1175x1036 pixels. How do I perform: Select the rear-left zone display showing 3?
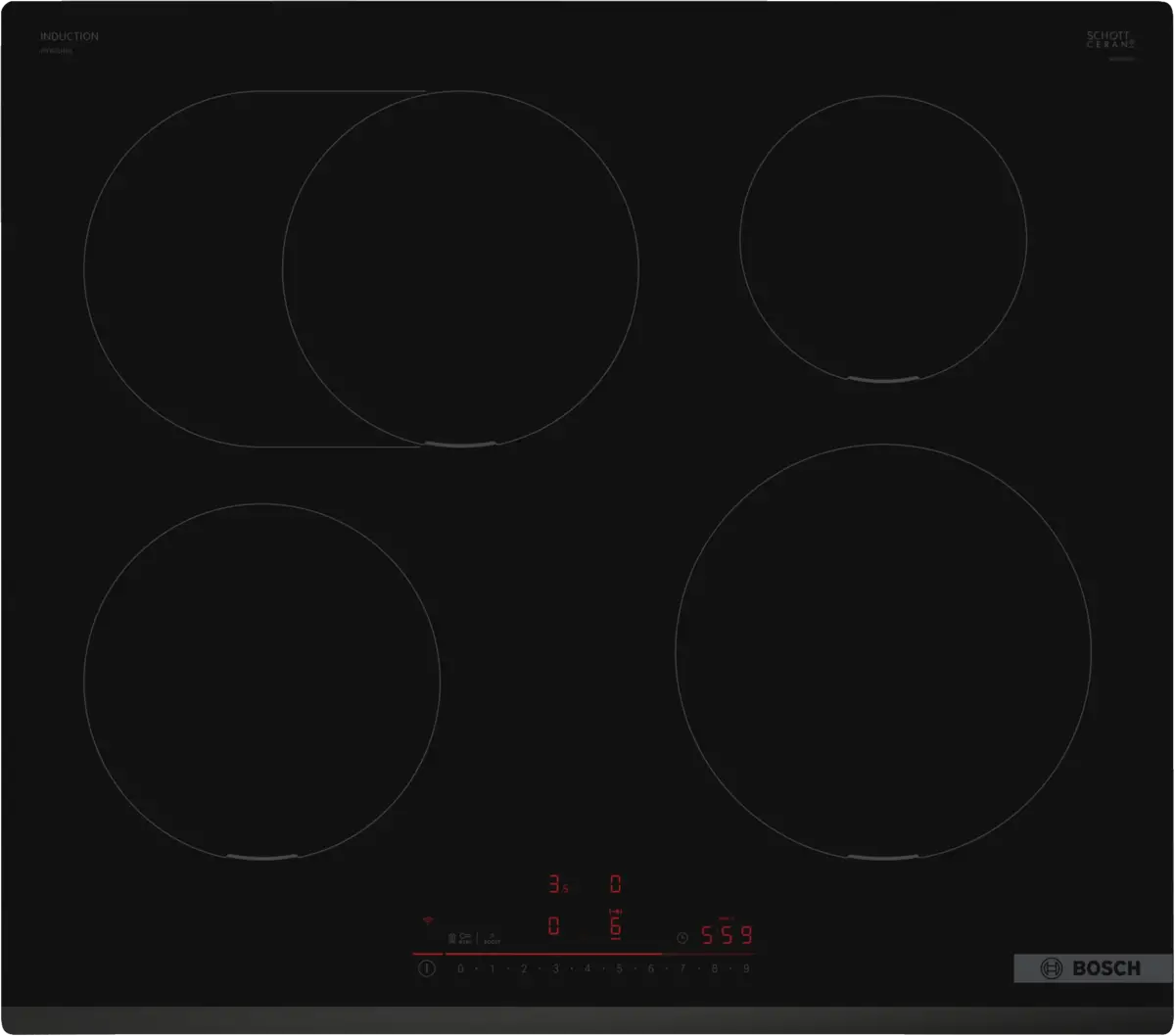556,885
